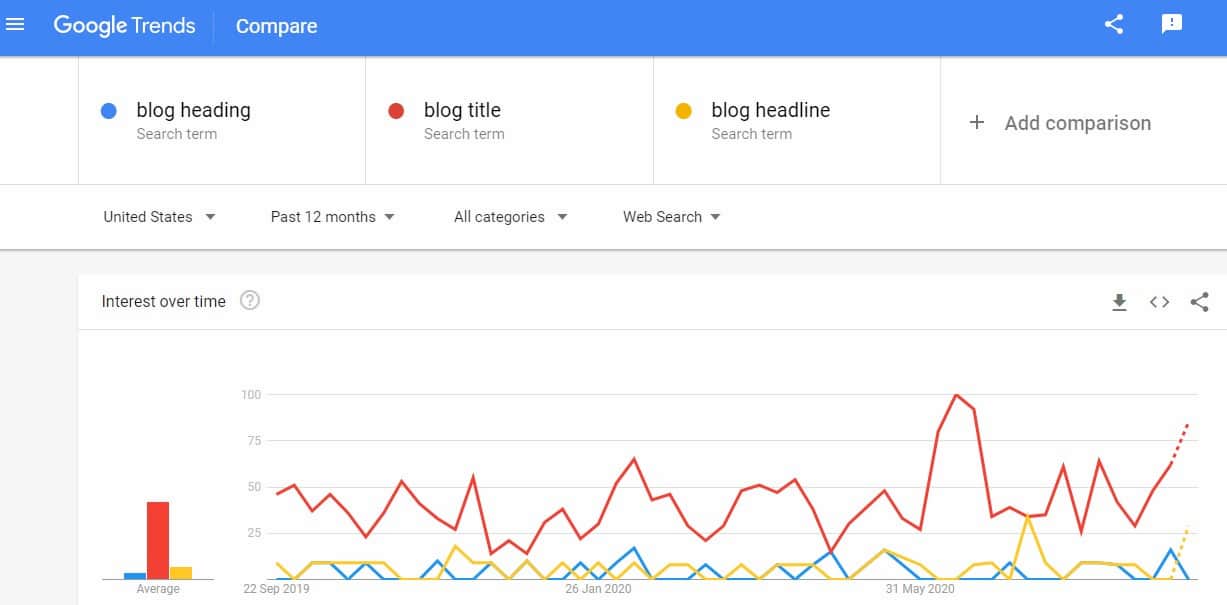Image resolution: width=1227 pixels, height=605 pixels.
Task: Click the embed code icon
Action: (1159, 302)
